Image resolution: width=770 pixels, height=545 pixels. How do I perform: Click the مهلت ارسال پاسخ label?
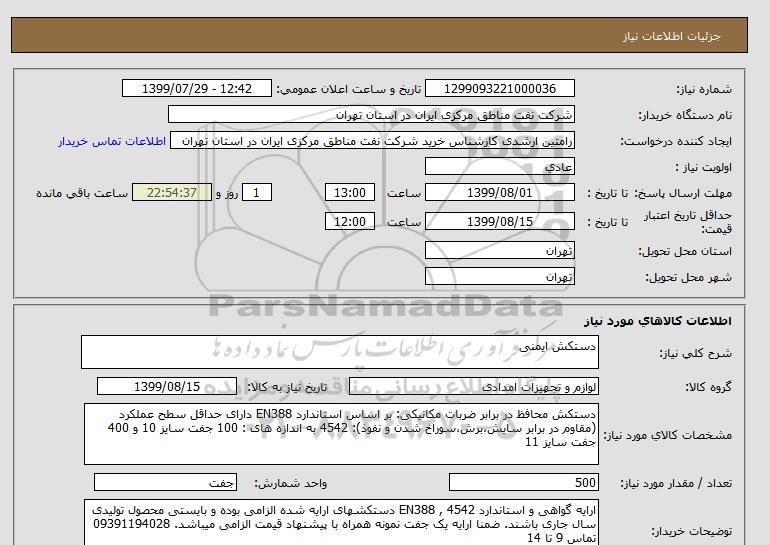pyautogui.click(x=684, y=193)
